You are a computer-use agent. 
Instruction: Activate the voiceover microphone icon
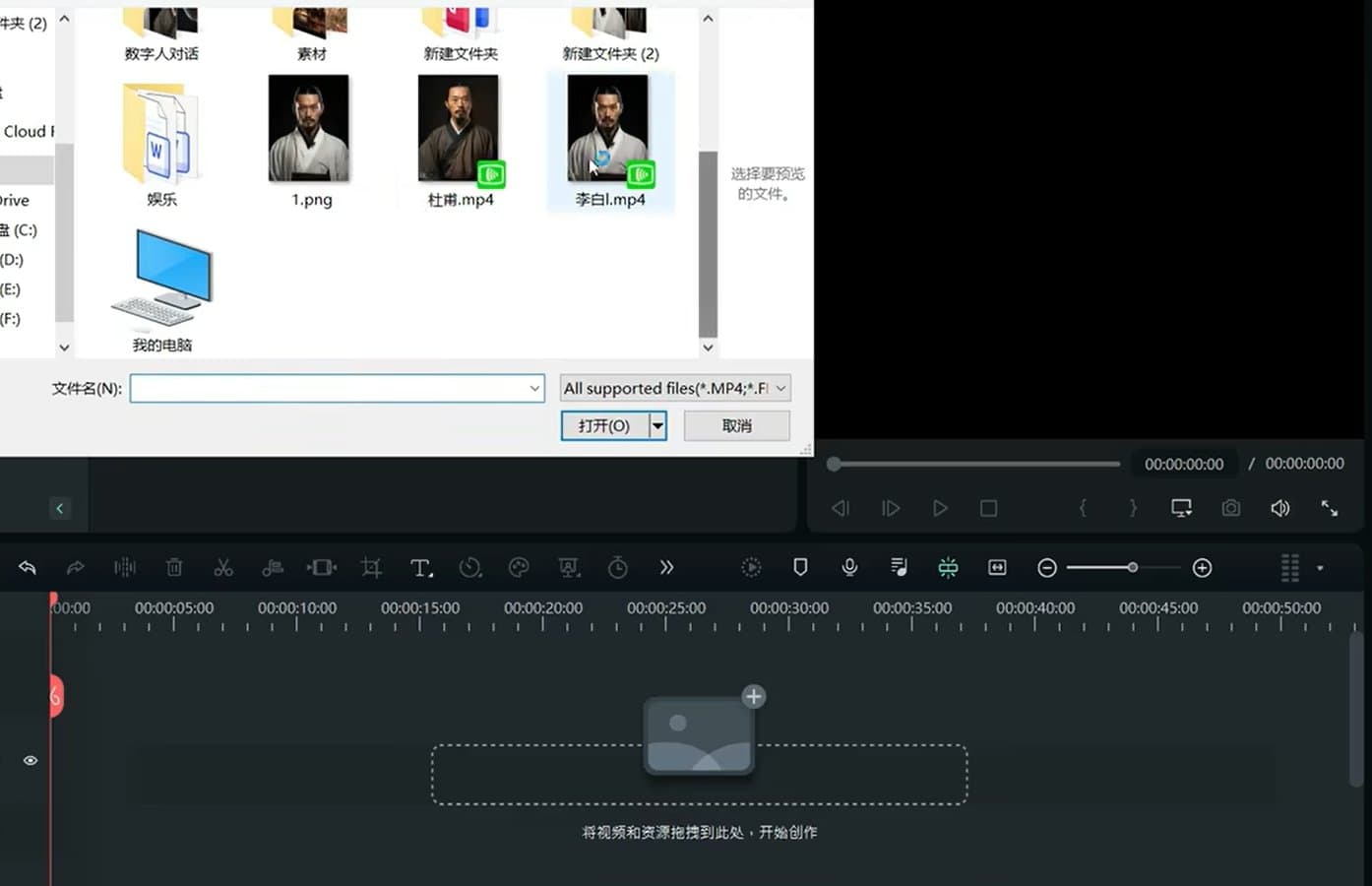pyautogui.click(x=849, y=567)
